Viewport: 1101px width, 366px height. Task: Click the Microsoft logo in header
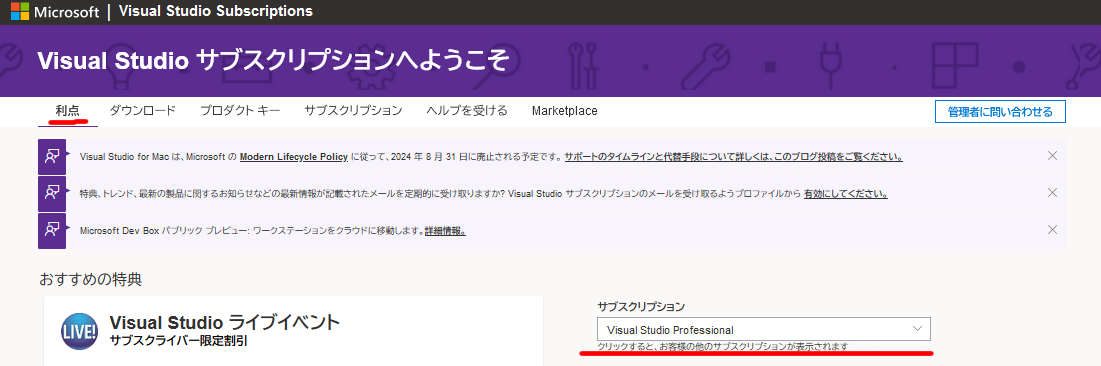(55, 12)
